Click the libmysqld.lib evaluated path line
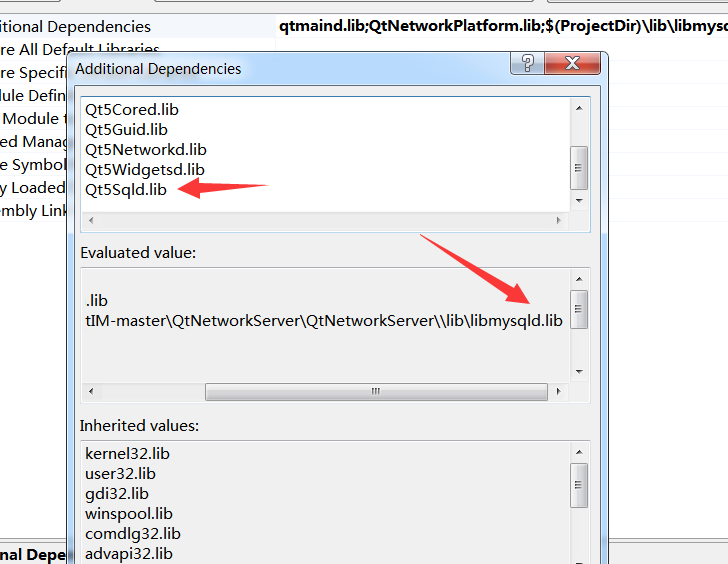 pyautogui.click(x=324, y=321)
